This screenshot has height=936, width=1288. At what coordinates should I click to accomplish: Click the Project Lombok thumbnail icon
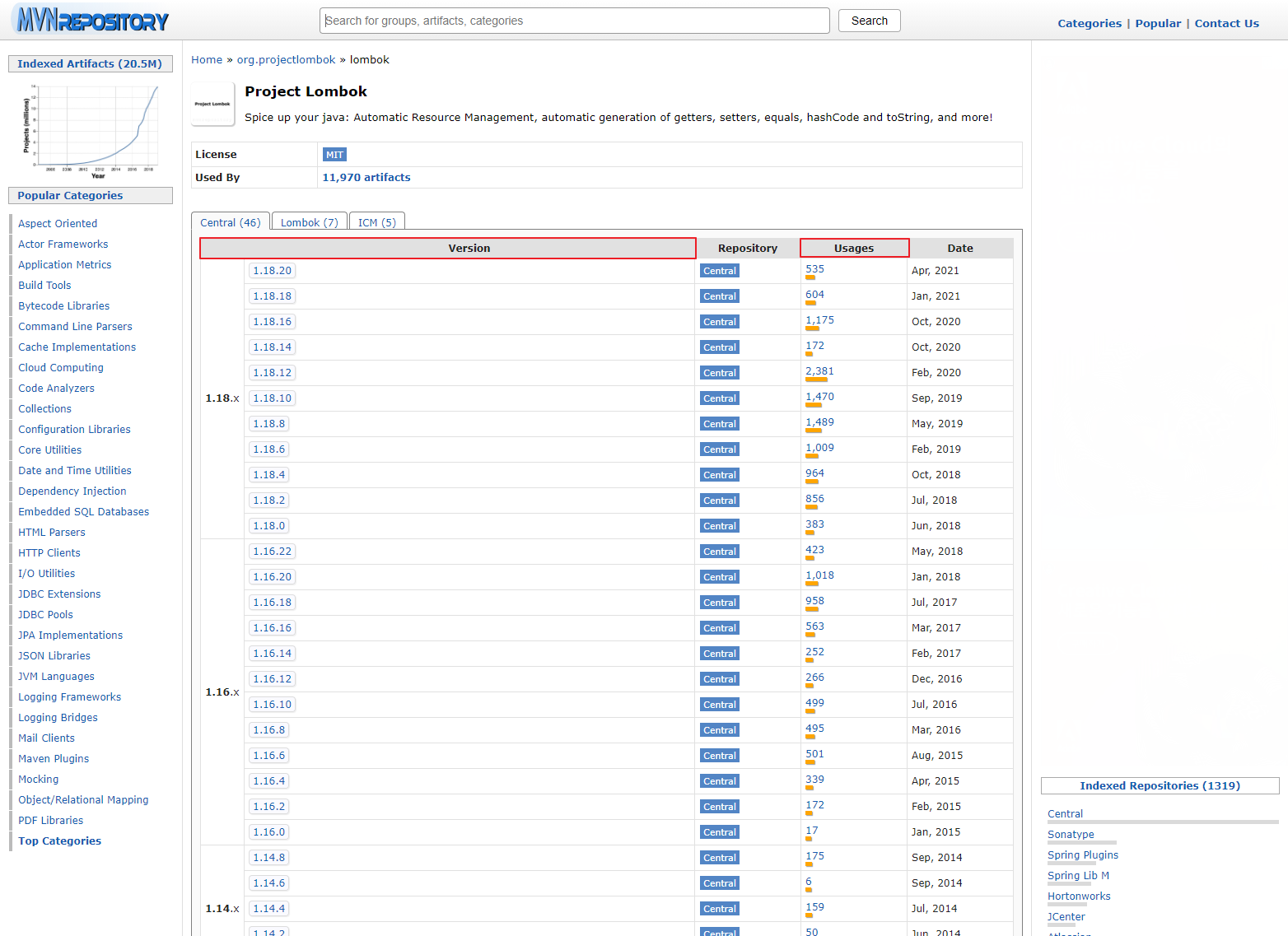point(212,104)
